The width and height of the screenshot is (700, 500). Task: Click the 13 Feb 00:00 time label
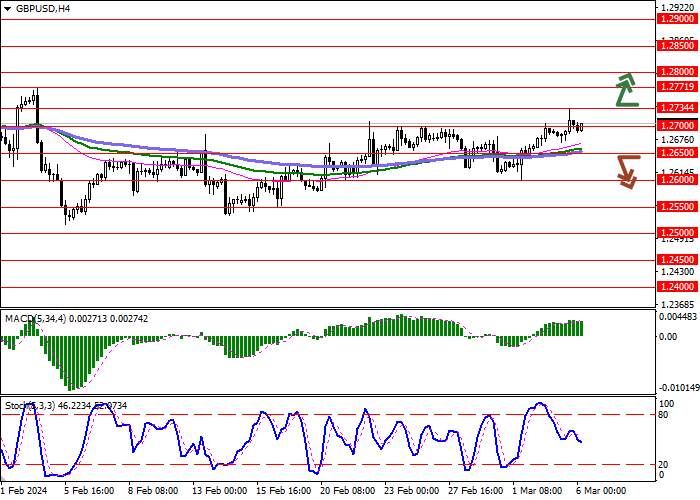[x=220, y=491]
